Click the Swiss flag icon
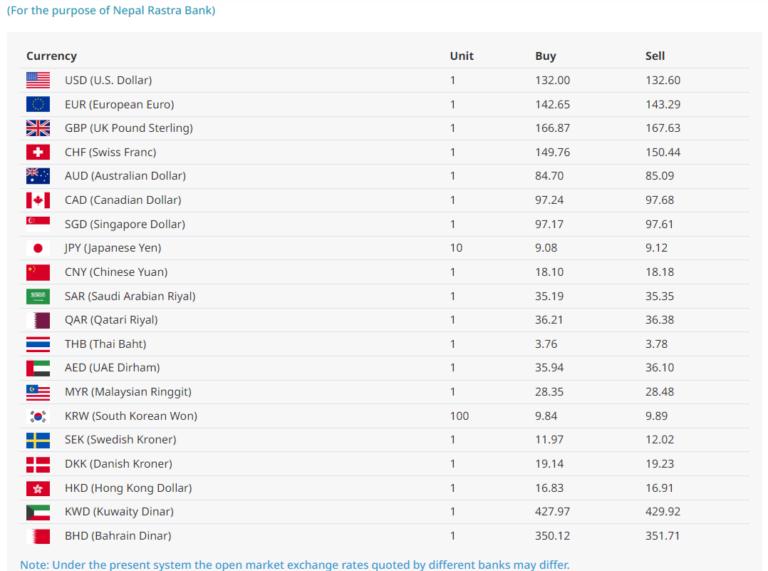This screenshot has height=571, width=768. tap(38, 152)
